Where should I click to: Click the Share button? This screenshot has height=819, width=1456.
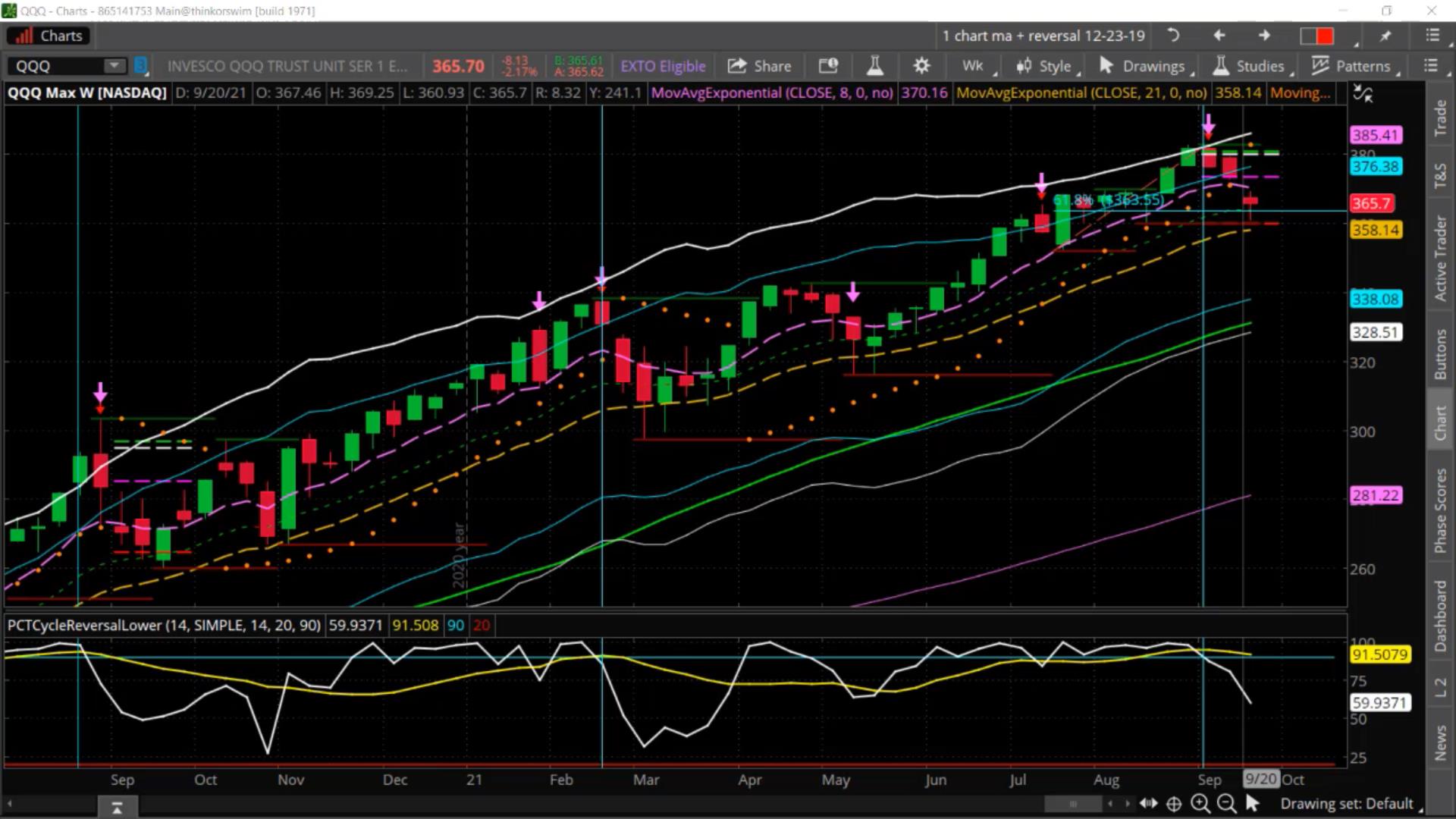tap(759, 66)
